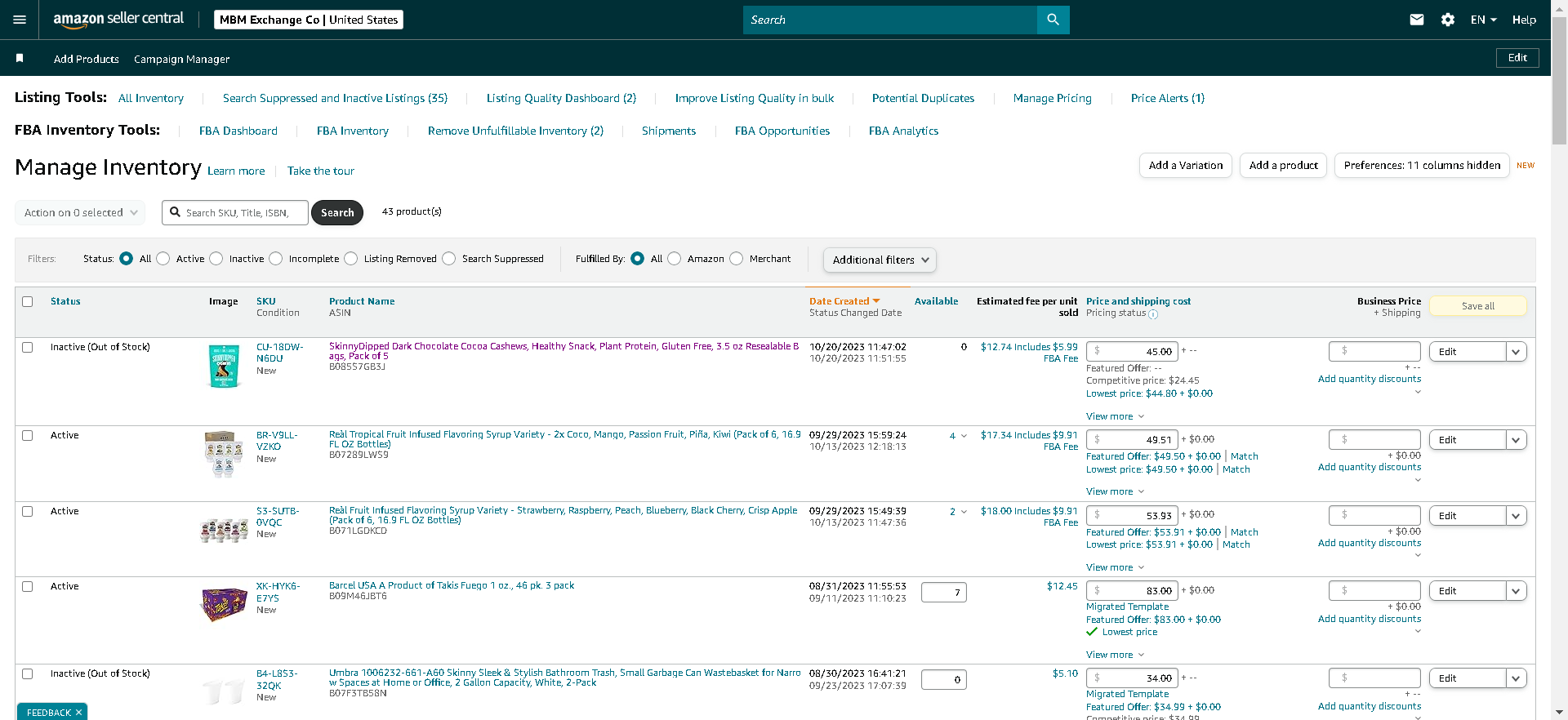Click the Edit button in top bar
This screenshot has height=720, width=1568.
1517,58
